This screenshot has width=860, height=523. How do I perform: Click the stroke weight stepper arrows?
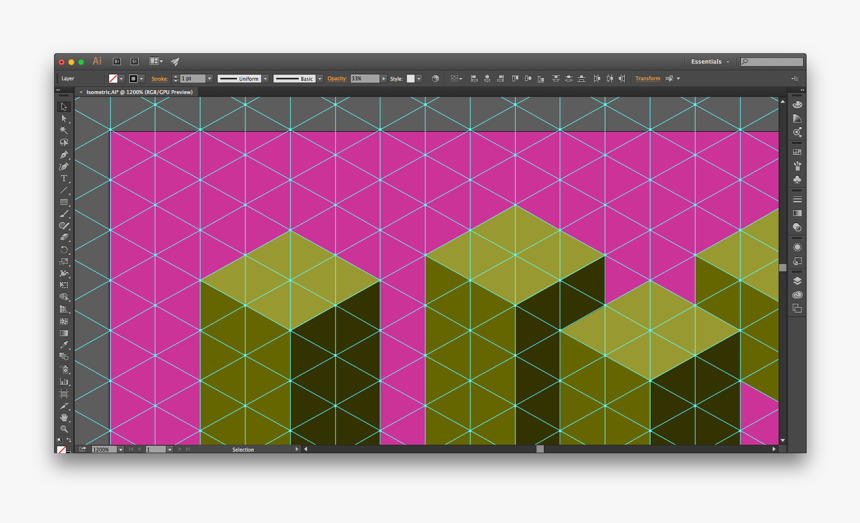176,78
